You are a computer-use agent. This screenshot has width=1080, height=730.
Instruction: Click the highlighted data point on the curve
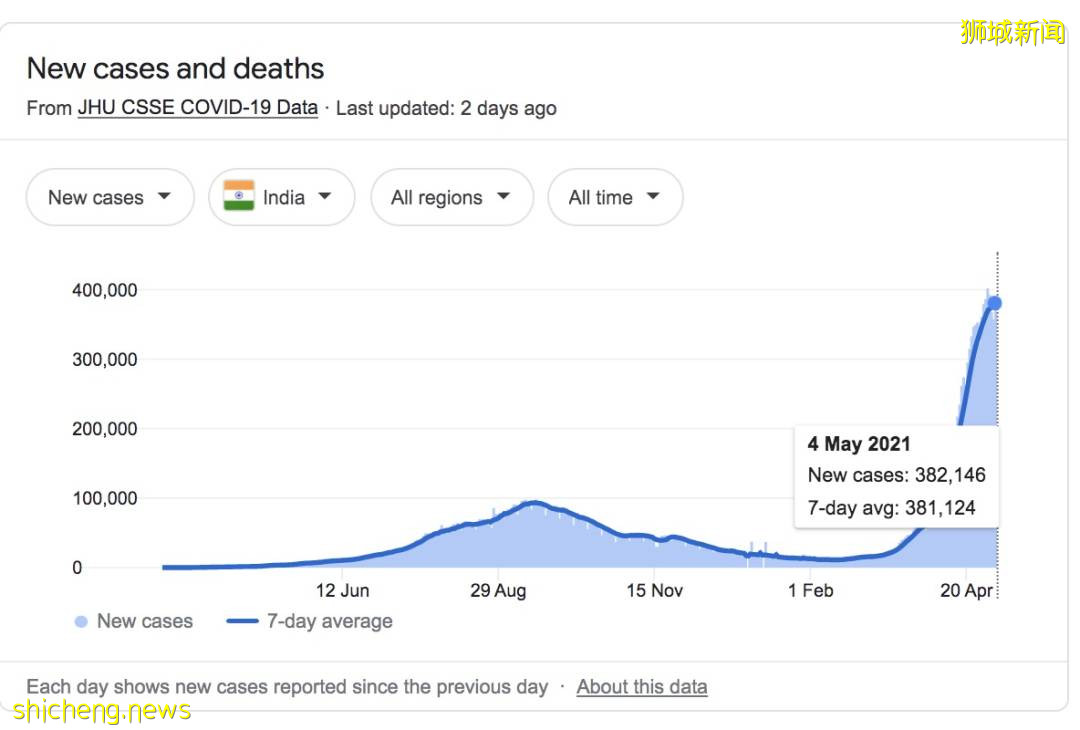993,301
